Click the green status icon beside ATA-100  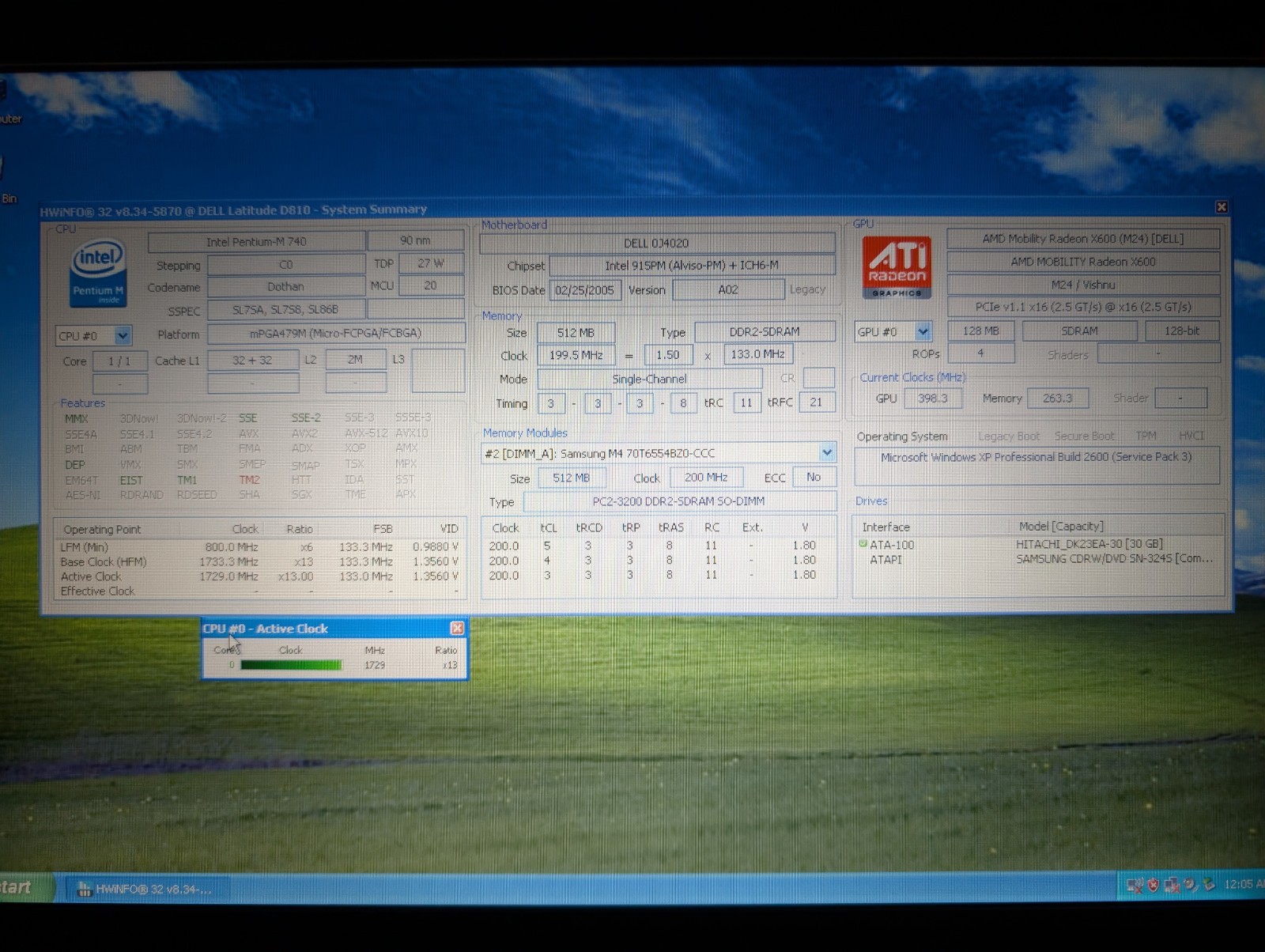click(x=863, y=543)
